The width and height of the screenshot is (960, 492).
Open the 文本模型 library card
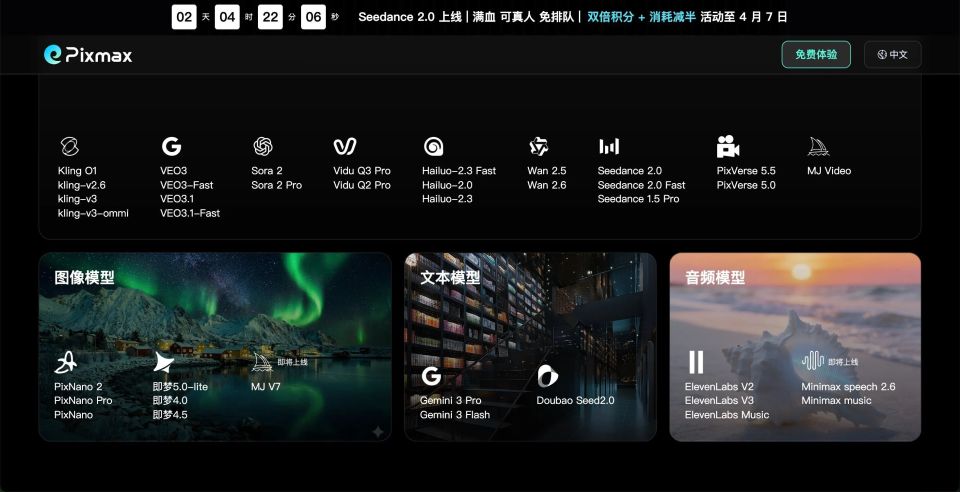click(530, 347)
